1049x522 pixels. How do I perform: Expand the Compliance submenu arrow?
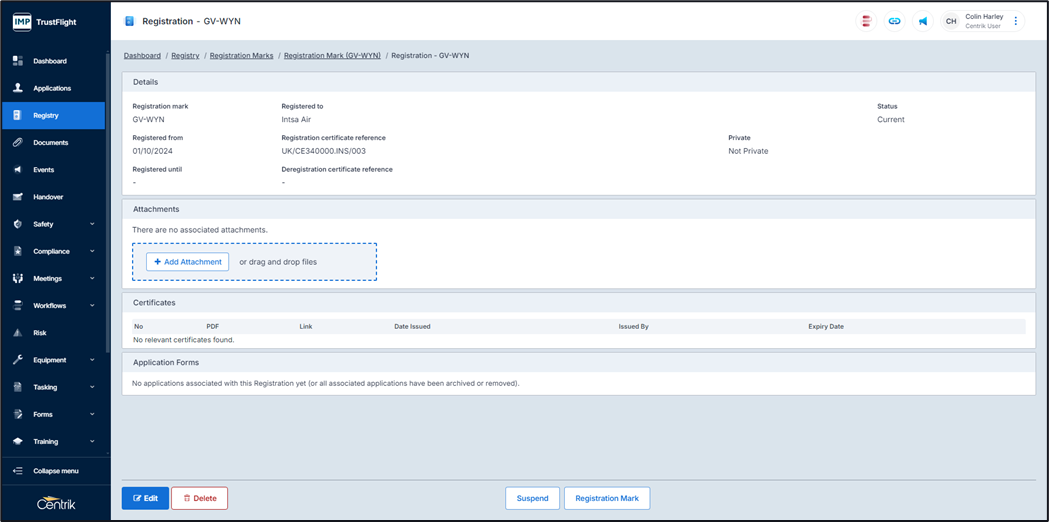point(92,252)
